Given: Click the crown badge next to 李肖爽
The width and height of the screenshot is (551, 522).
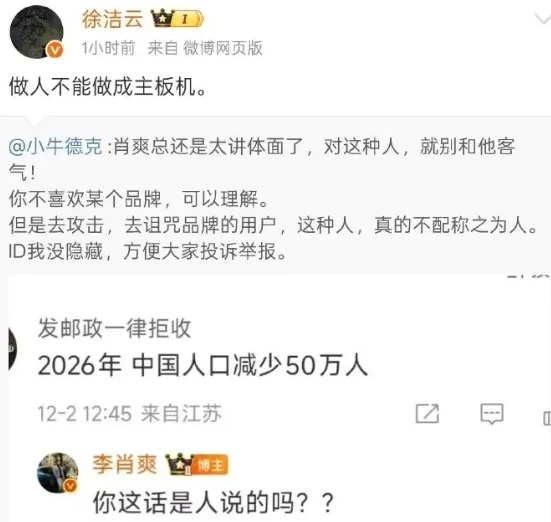Looking at the screenshot, I should point(180,464).
